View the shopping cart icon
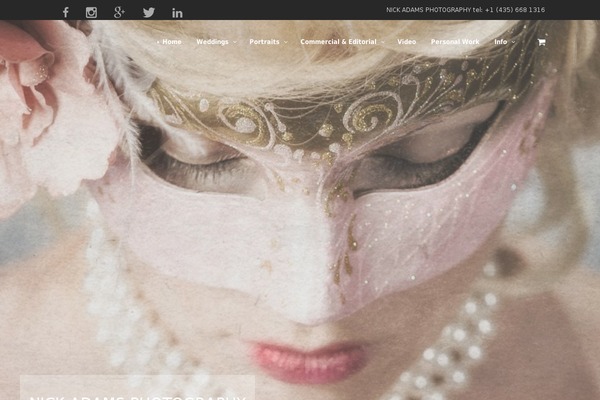The width and height of the screenshot is (600, 400). point(541,42)
